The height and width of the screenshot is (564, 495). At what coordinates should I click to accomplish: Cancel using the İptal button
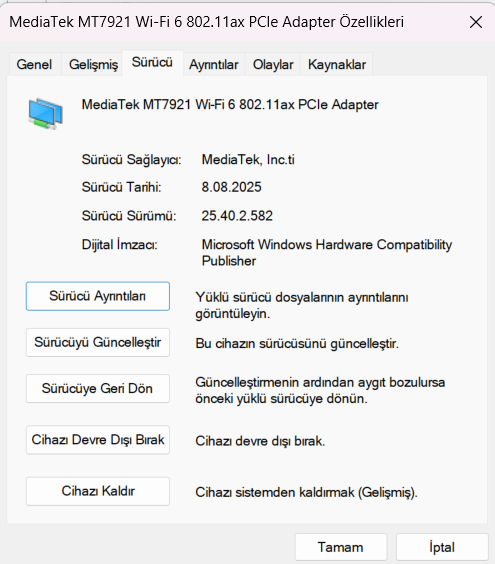pyautogui.click(x=442, y=547)
